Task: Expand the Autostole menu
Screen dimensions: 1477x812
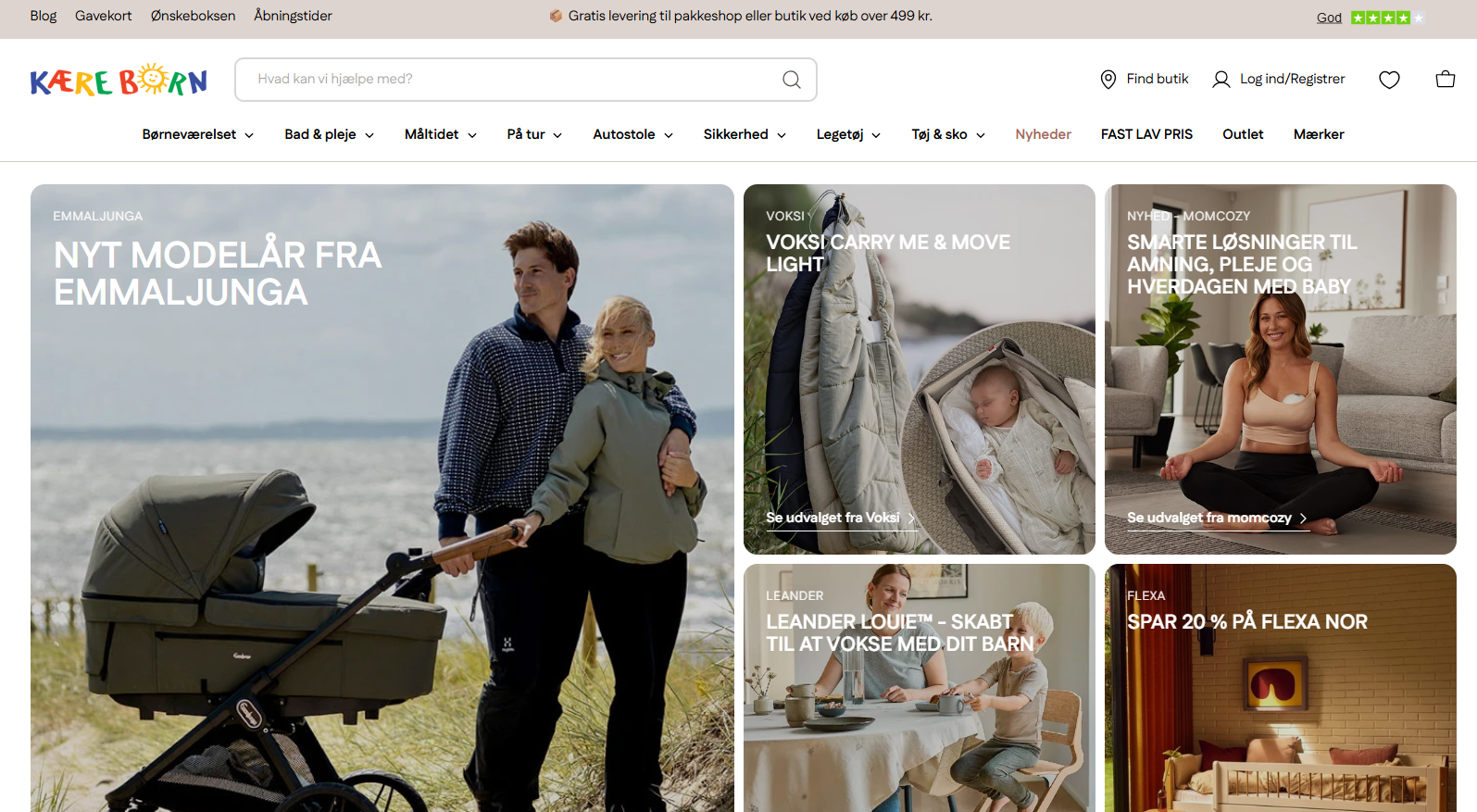Action: point(632,134)
